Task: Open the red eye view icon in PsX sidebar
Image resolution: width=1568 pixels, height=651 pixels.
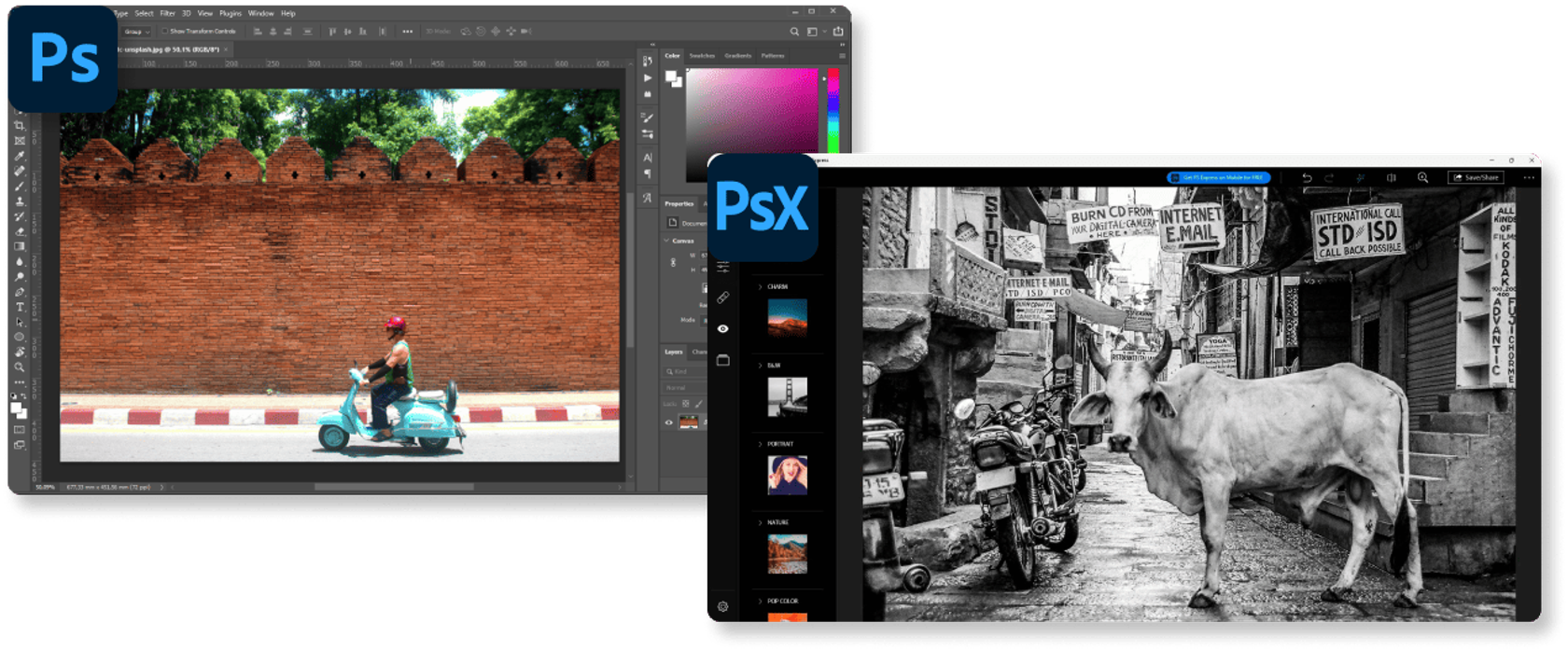Action: (x=723, y=328)
